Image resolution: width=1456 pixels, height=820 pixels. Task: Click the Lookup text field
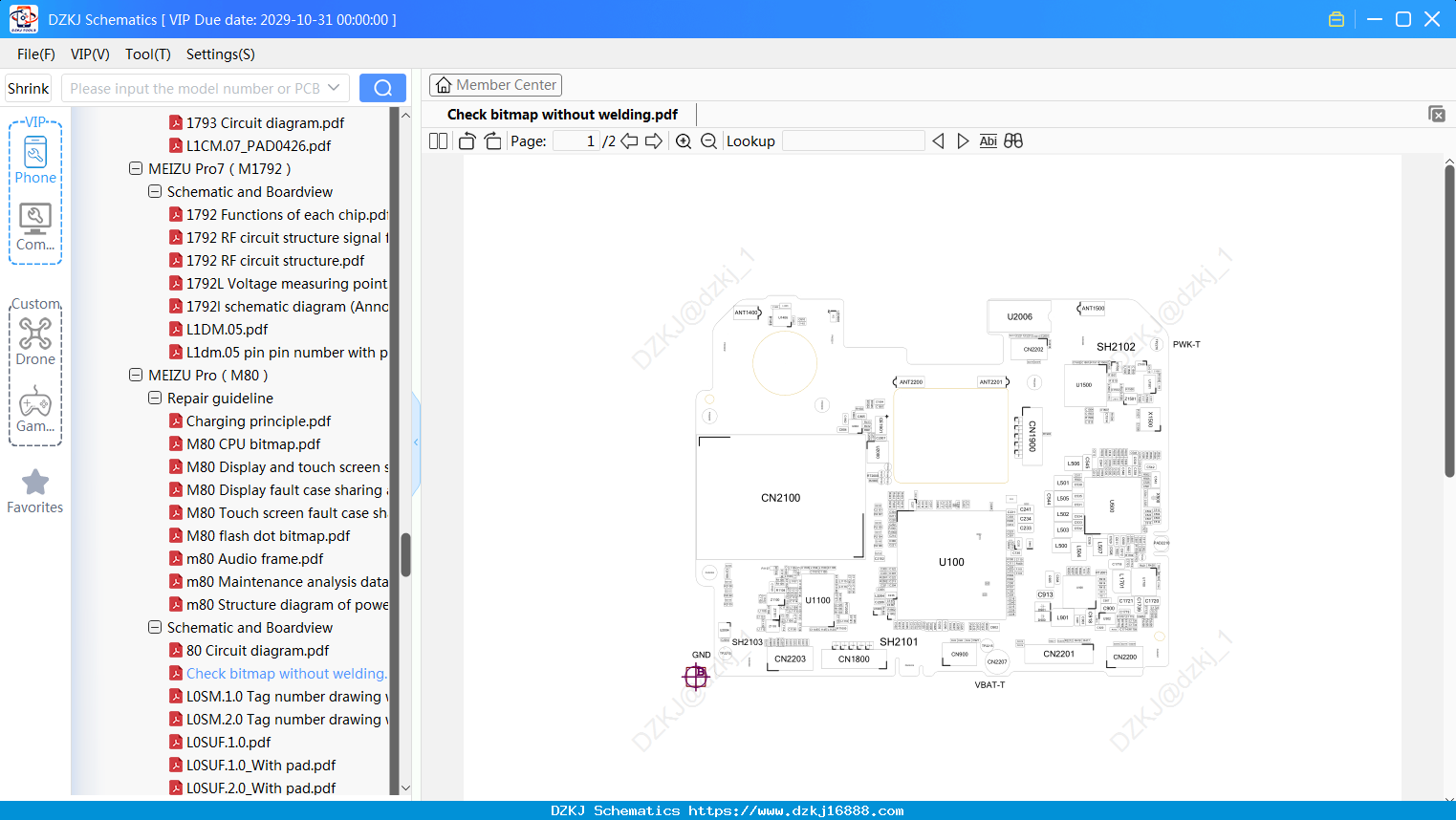pos(854,141)
